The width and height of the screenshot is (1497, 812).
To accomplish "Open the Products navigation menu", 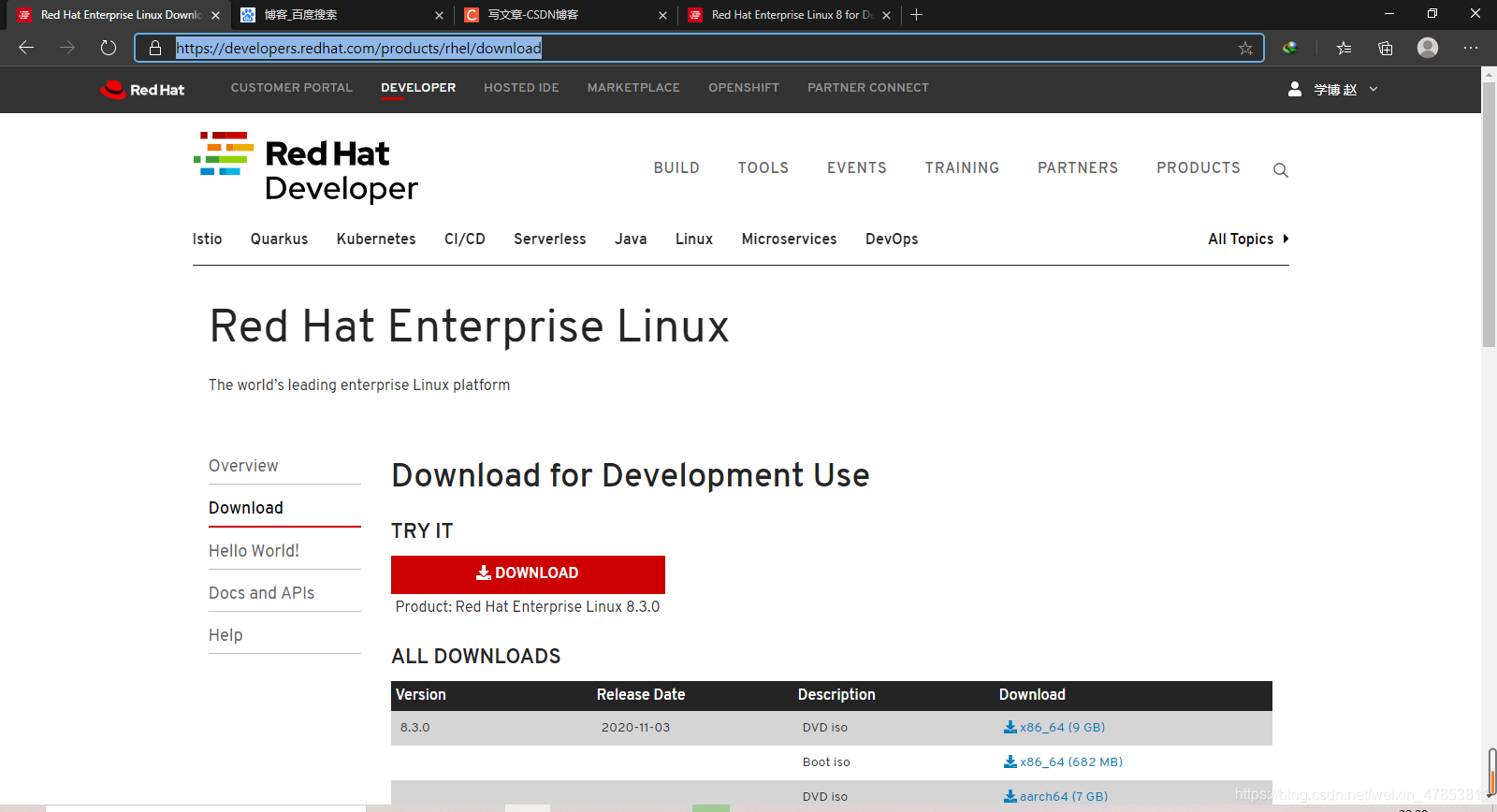I will pos(1199,167).
